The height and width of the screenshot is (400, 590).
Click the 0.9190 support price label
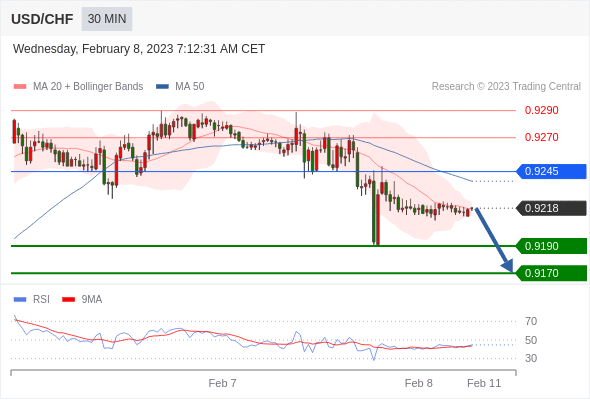click(552, 246)
